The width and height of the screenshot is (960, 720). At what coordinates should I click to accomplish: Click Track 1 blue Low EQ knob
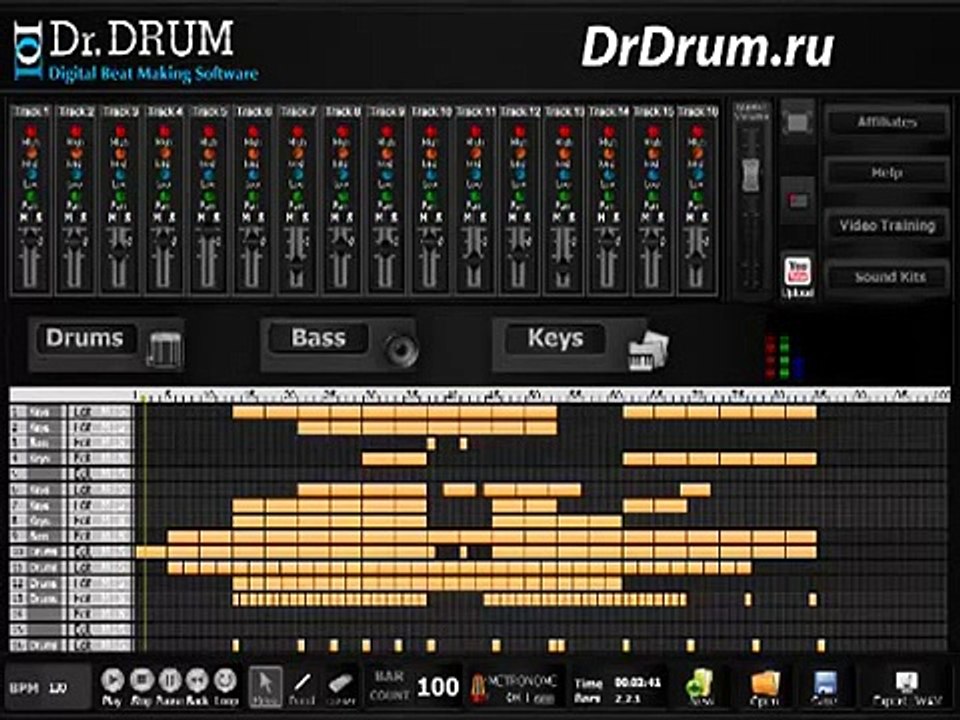click(x=31, y=174)
